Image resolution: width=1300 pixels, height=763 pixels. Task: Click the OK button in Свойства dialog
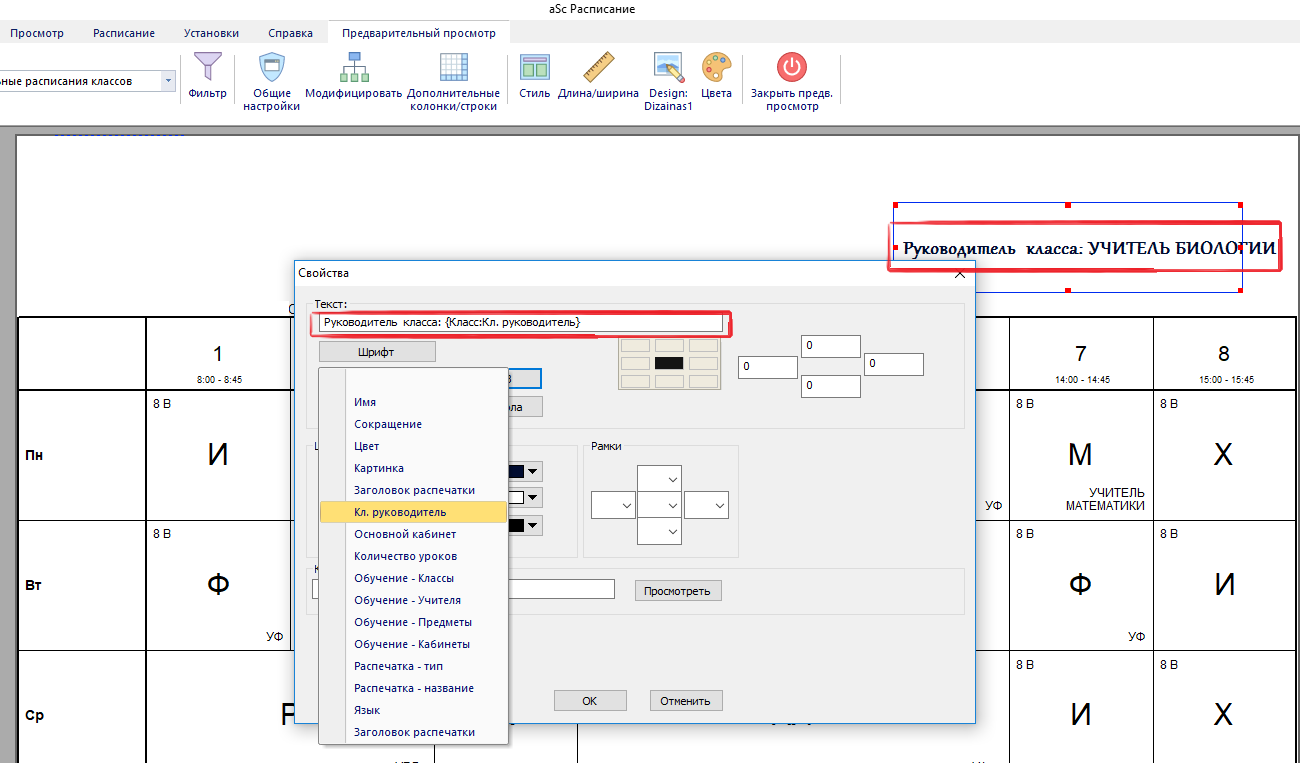(x=590, y=701)
